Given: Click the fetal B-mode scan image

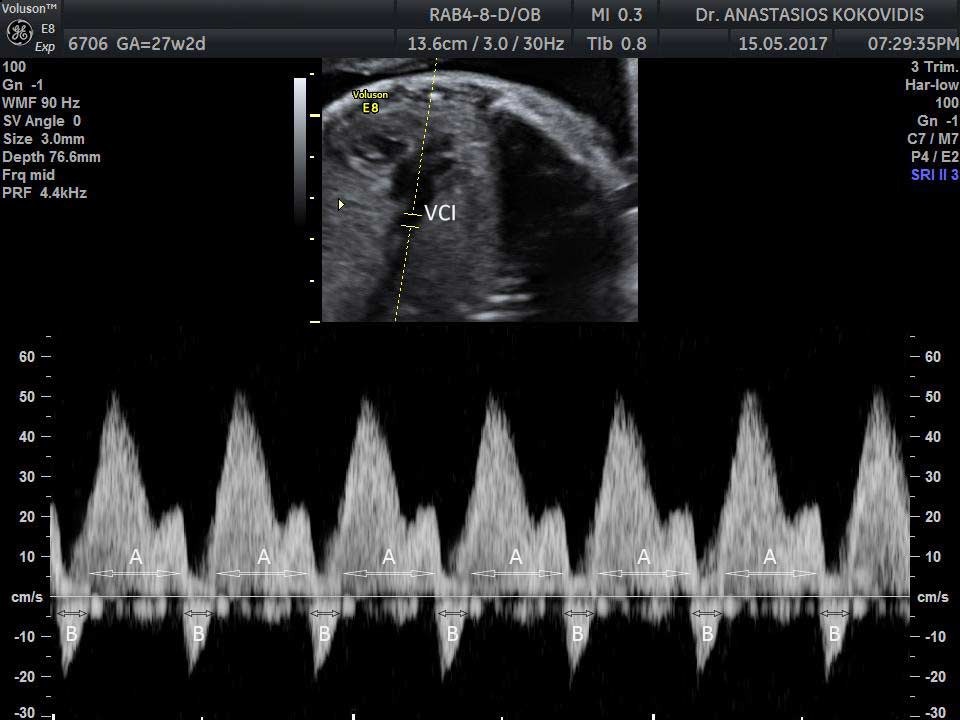Looking at the screenshot, I should click(x=480, y=190).
